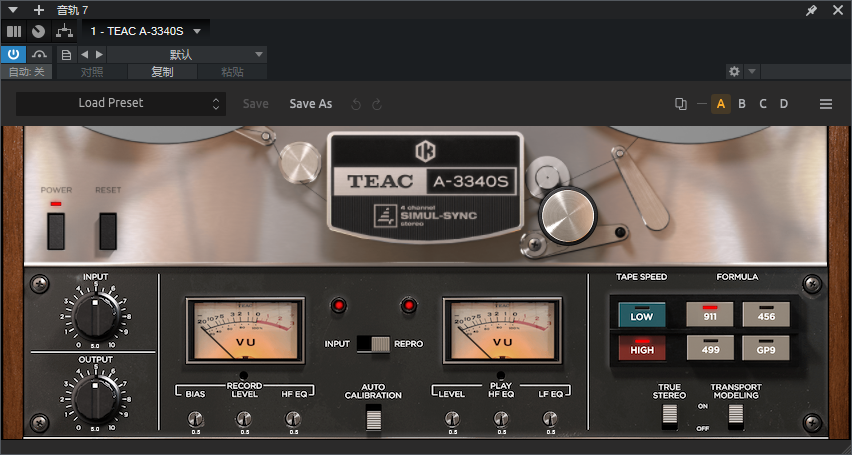Click the undo arrow icon
The width and height of the screenshot is (852, 455).
356,104
